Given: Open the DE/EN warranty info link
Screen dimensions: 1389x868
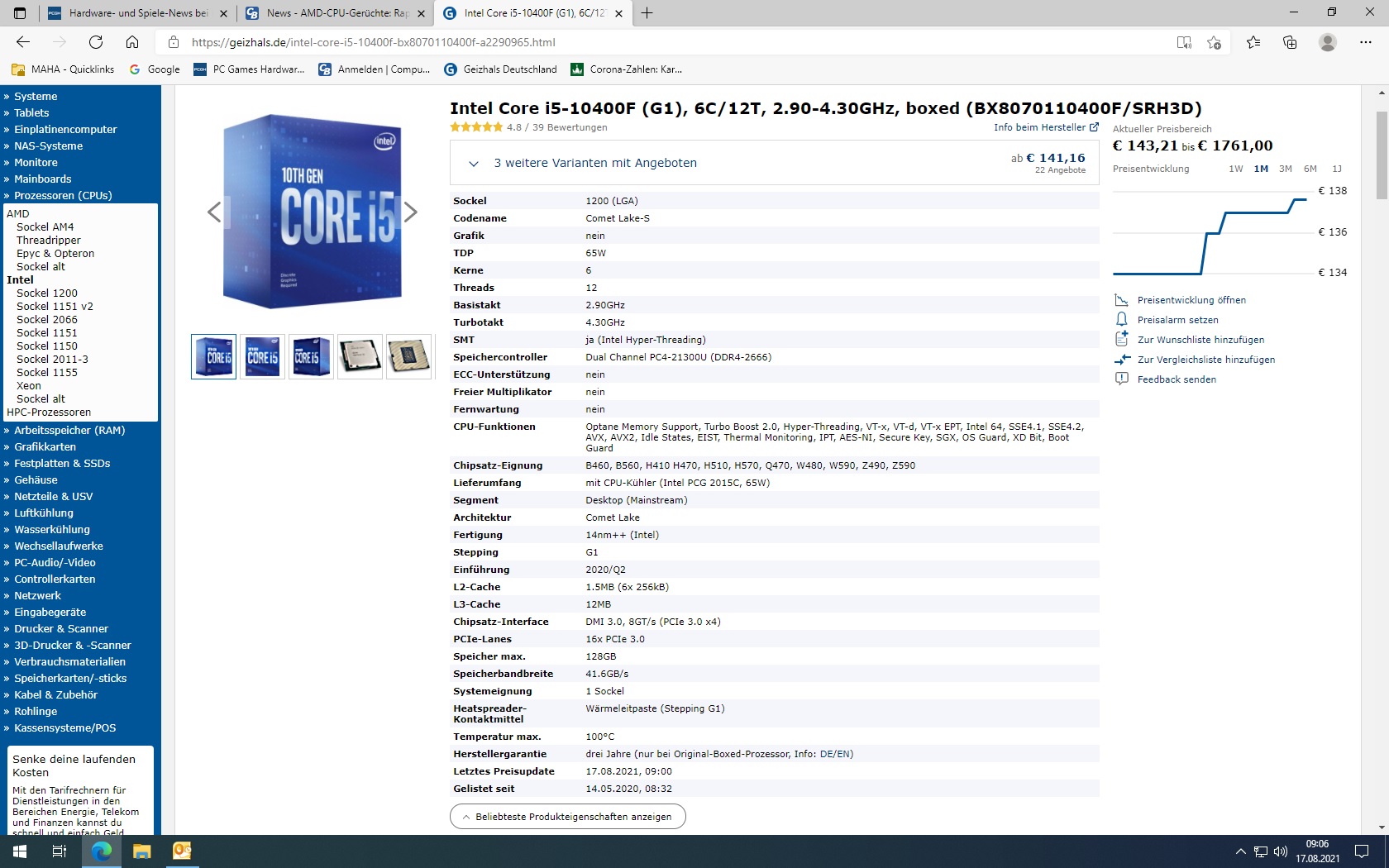Looking at the screenshot, I should point(834,754).
